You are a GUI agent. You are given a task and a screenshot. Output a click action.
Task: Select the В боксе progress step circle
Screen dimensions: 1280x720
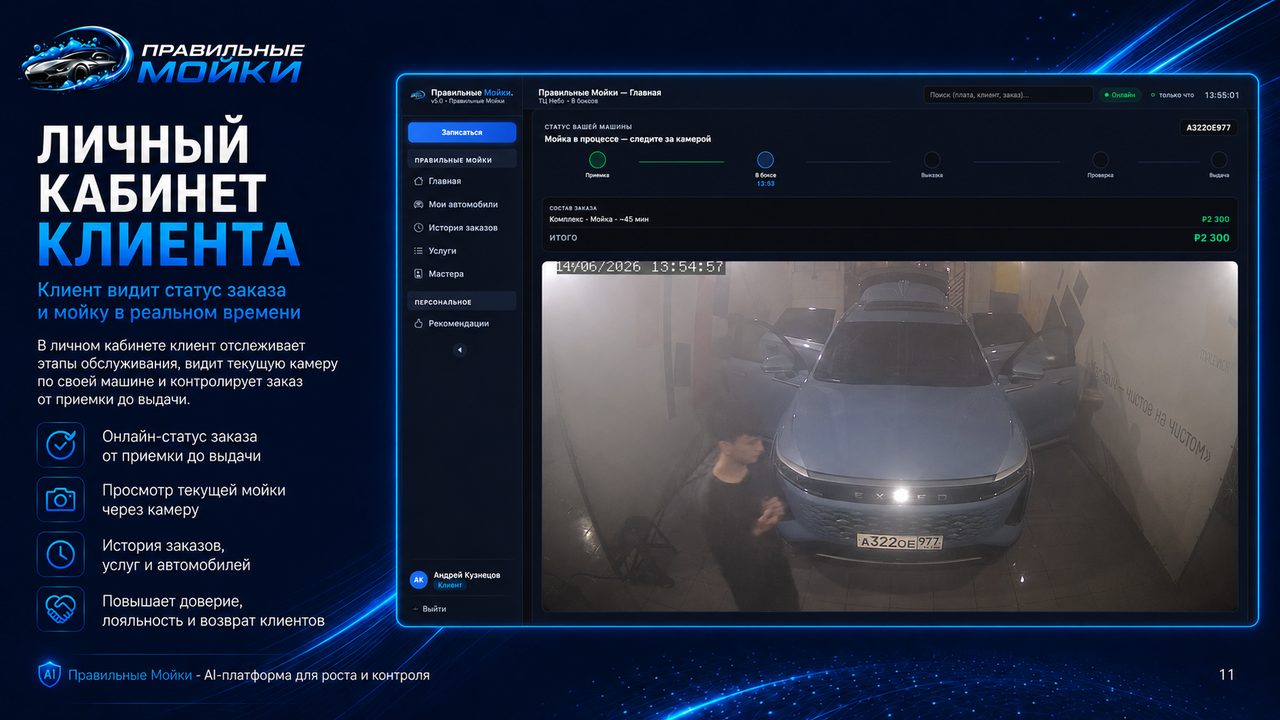click(765, 159)
